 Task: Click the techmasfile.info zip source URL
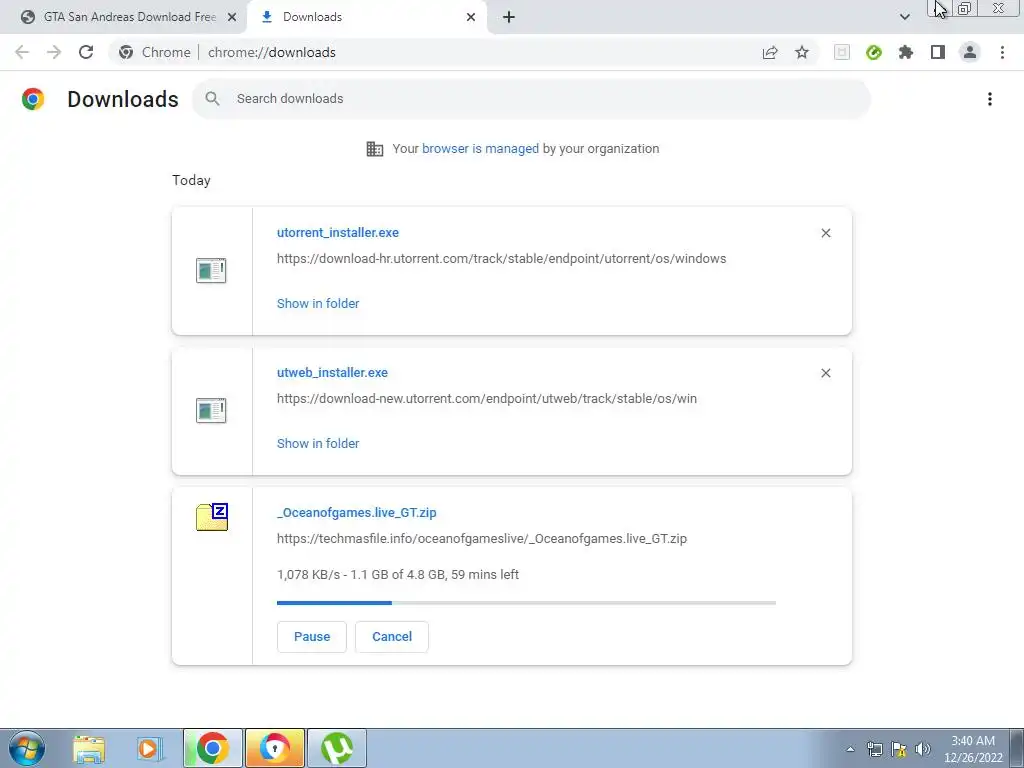(x=482, y=539)
